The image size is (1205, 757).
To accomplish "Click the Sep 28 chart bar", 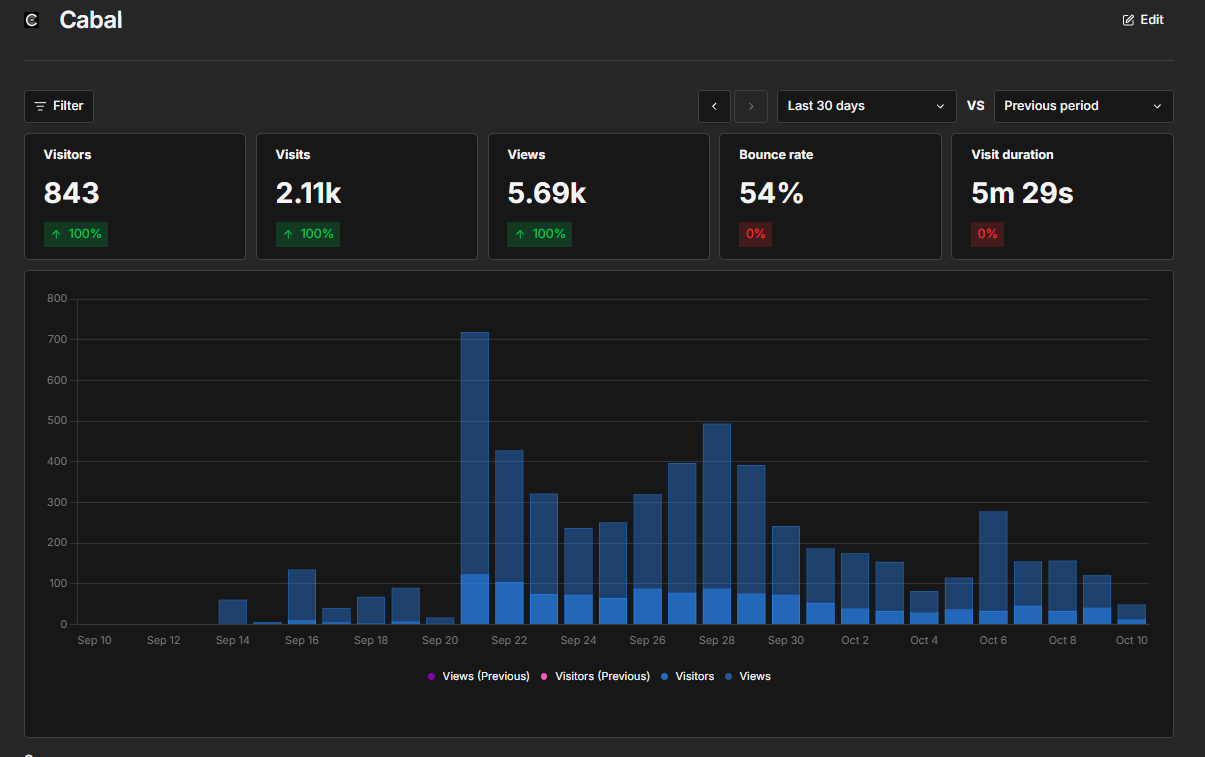I will coord(717,524).
